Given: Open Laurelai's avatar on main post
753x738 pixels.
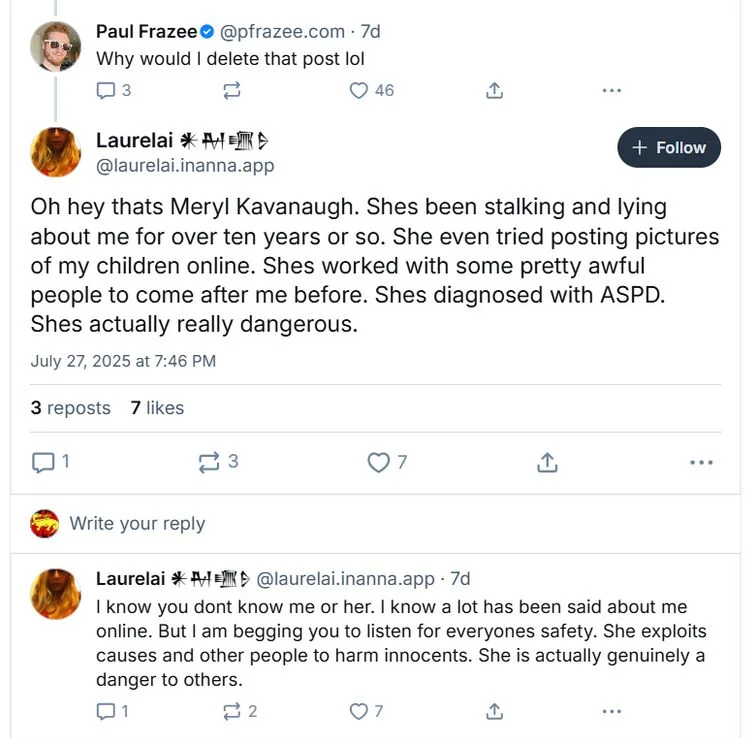Looking at the screenshot, I should click(56, 152).
